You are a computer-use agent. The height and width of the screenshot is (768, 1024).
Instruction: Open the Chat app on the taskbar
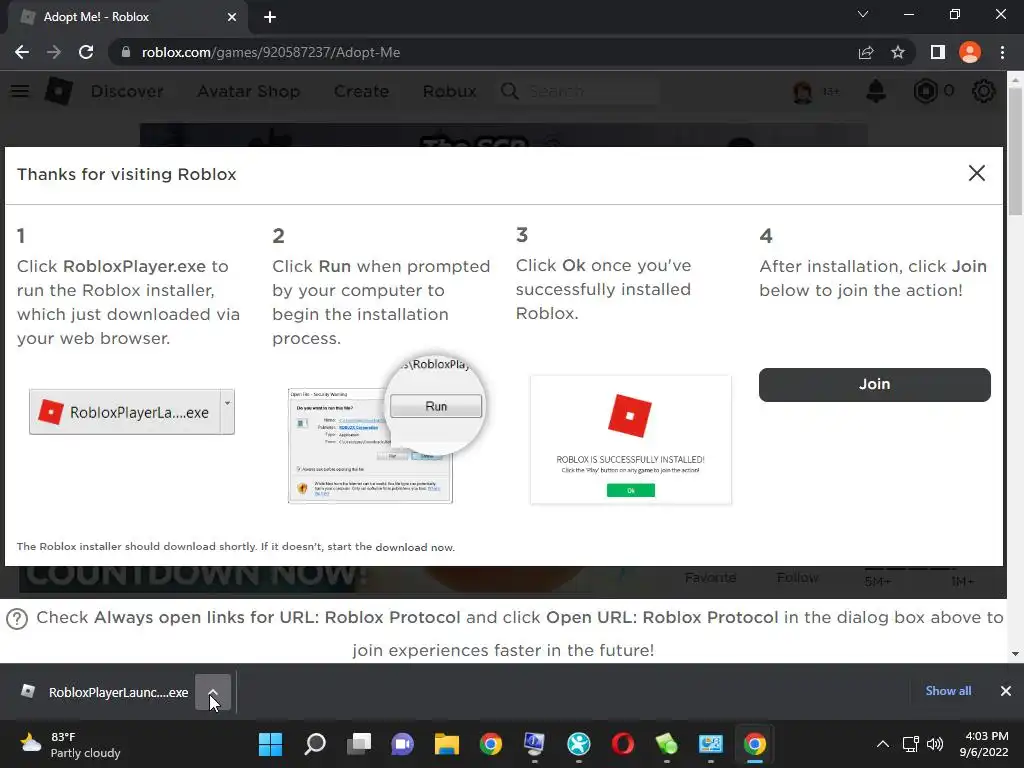[x=403, y=744]
